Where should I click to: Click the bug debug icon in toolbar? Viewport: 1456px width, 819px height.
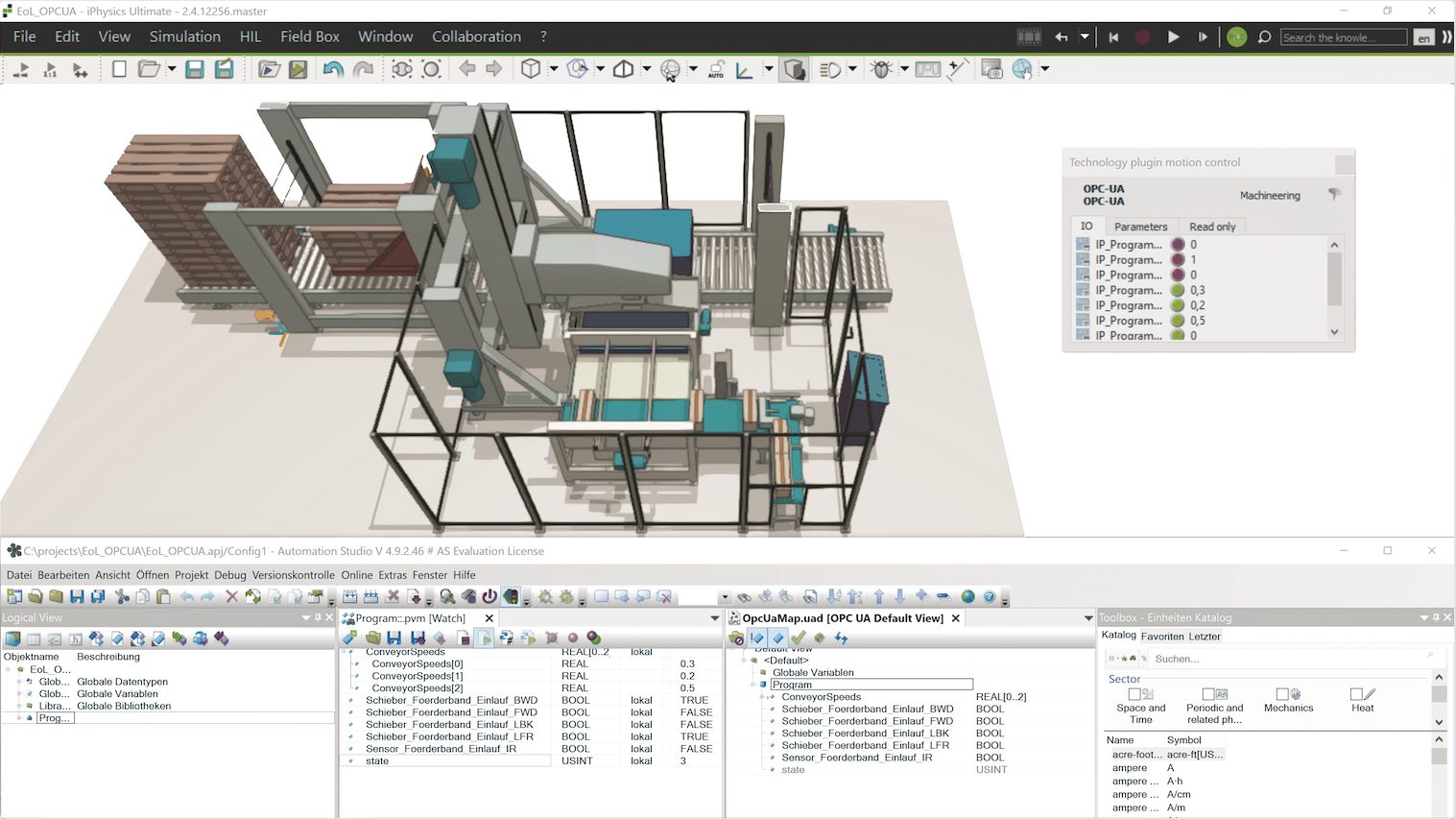pyautogui.click(x=881, y=69)
